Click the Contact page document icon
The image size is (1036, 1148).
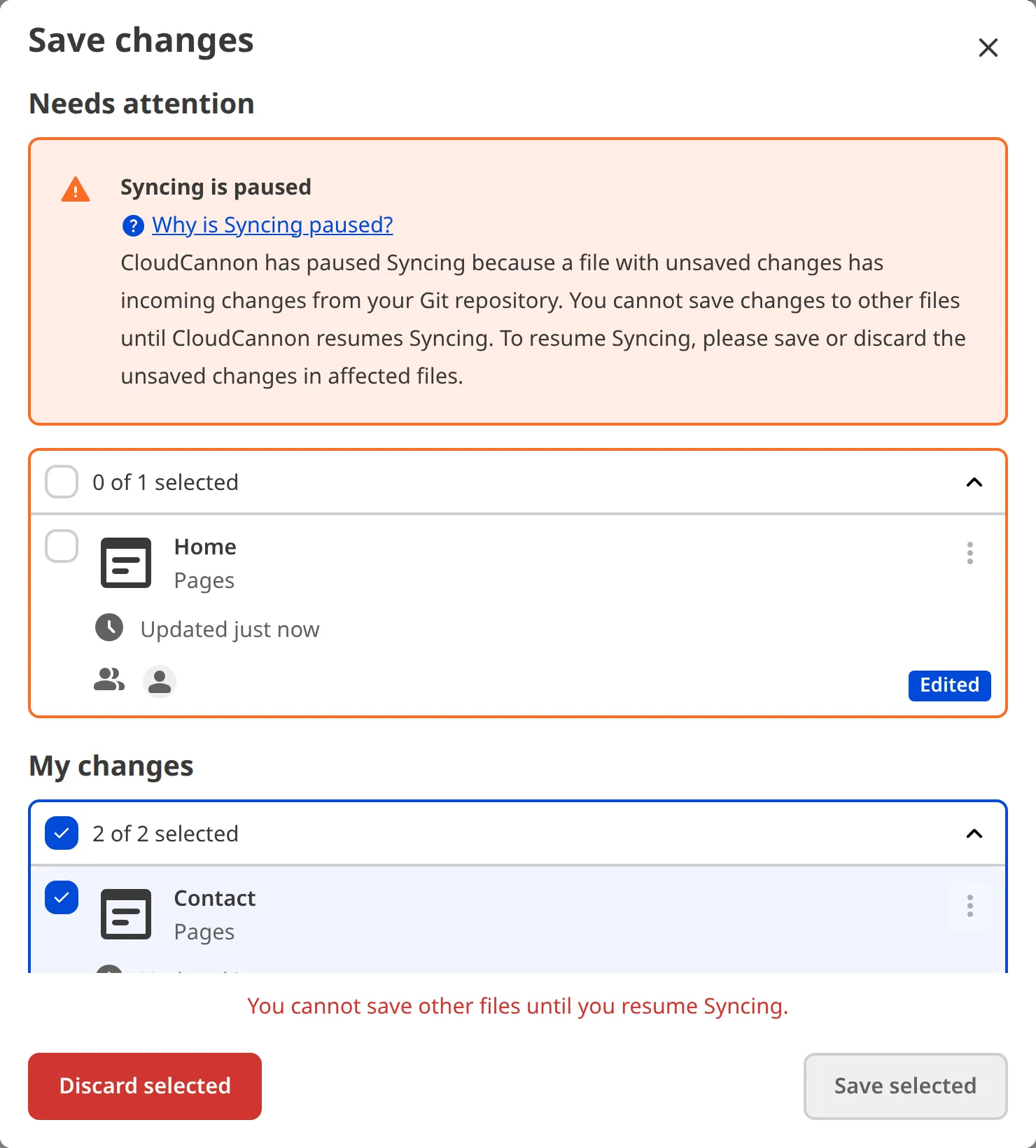(126, 914)
